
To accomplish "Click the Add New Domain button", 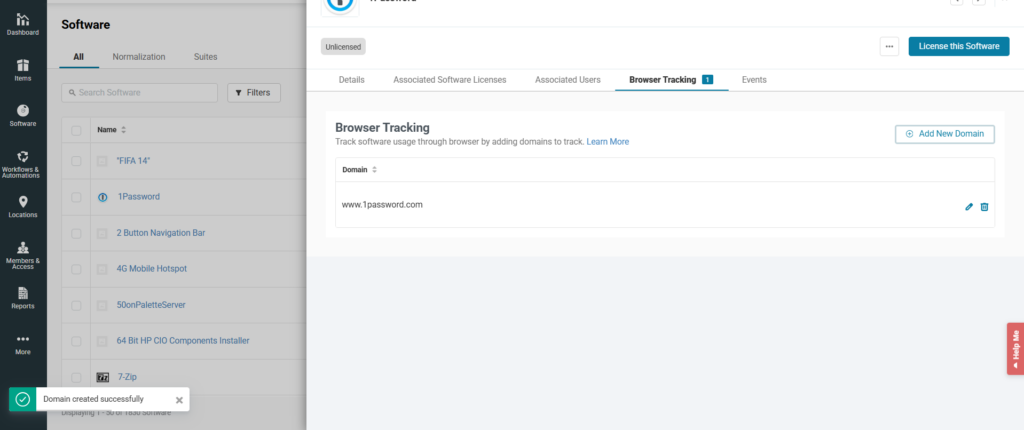I will click(x=944, y=134).
